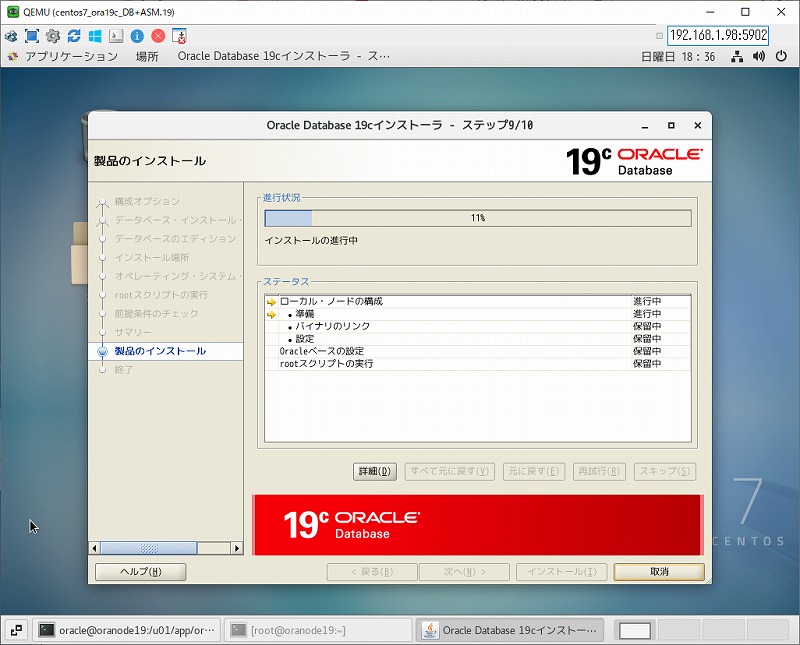Screen dimensions: 800x645
Task: Click the Windows logo toolbar icon
Action: [x=95, y=36]
